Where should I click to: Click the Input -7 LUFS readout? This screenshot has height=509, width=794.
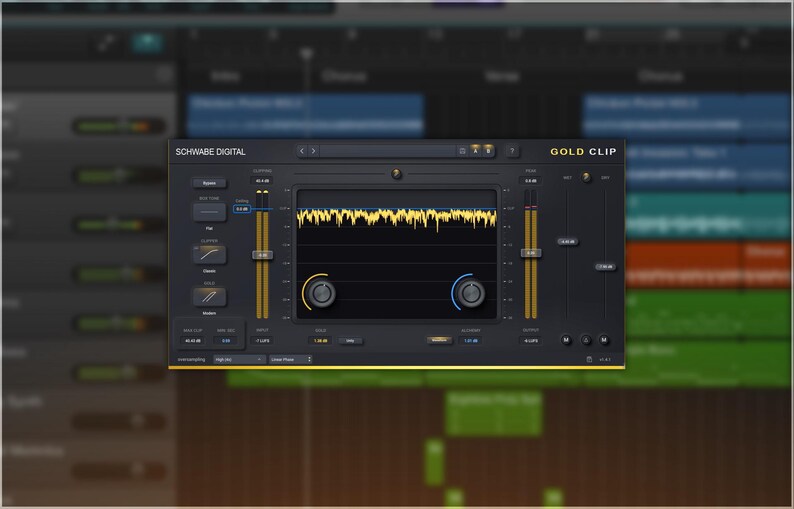coord(262,341)
